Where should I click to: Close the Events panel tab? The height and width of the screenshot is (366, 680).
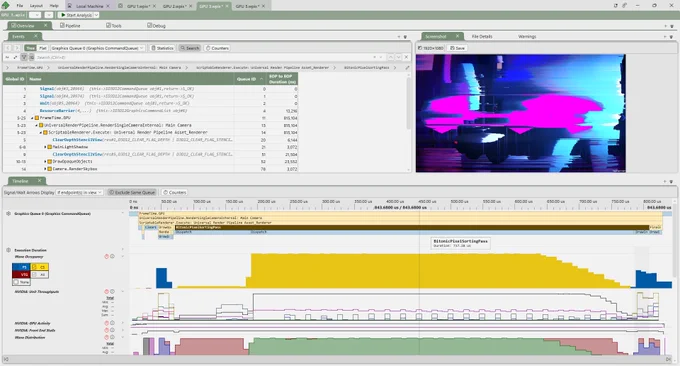[36, 36]
